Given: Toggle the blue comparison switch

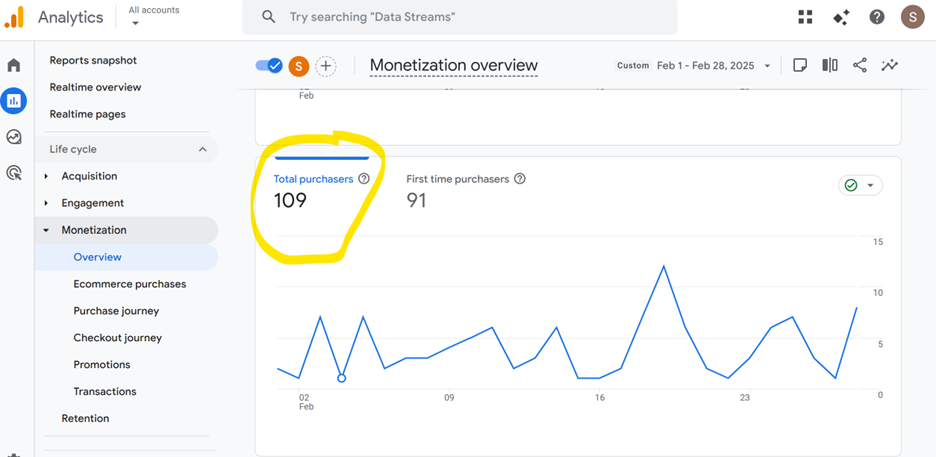Looking at the screenshot, I should [x=269, y=66].
